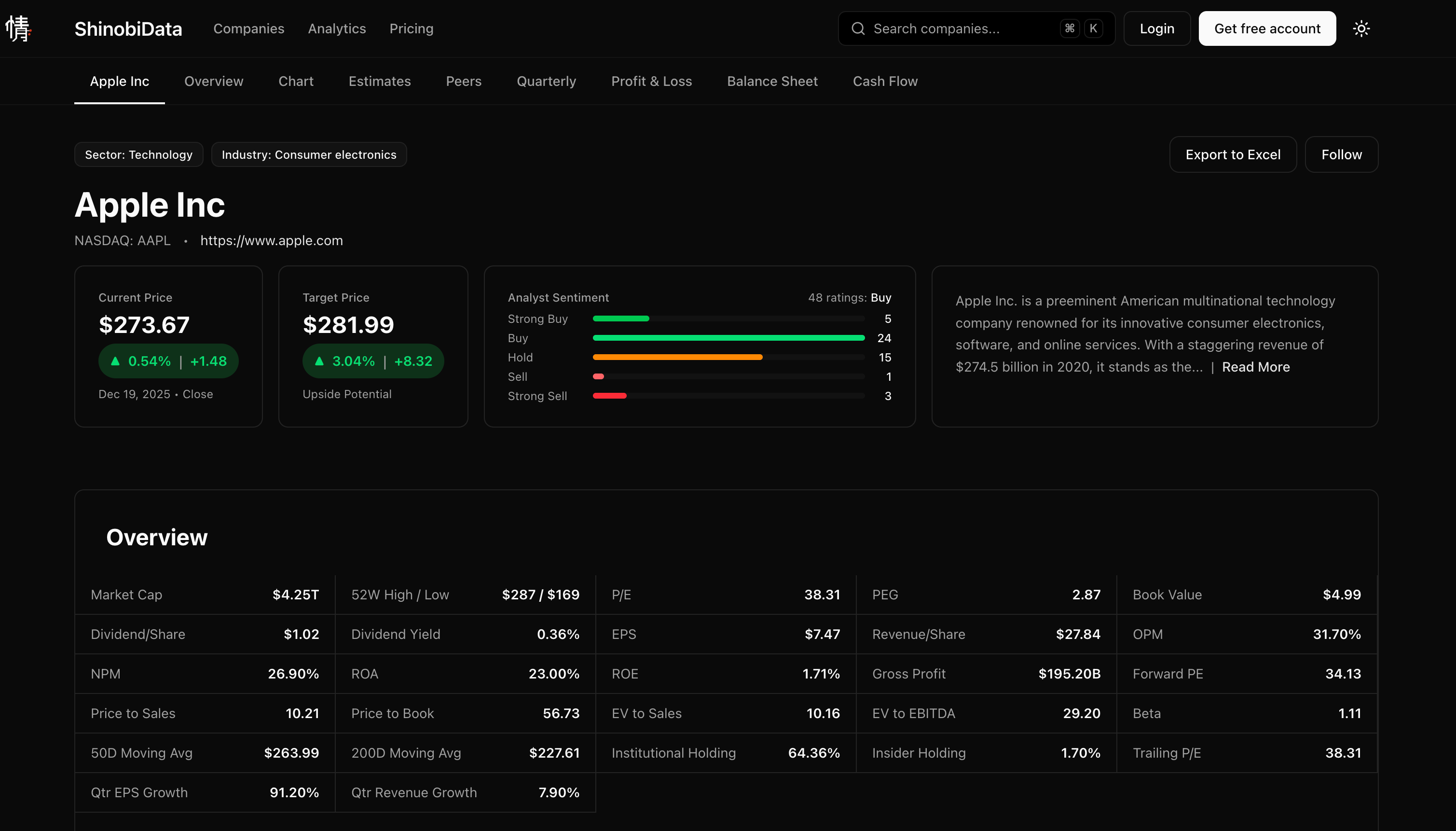Click Export to Excel button

click(x=1232, y=155)
